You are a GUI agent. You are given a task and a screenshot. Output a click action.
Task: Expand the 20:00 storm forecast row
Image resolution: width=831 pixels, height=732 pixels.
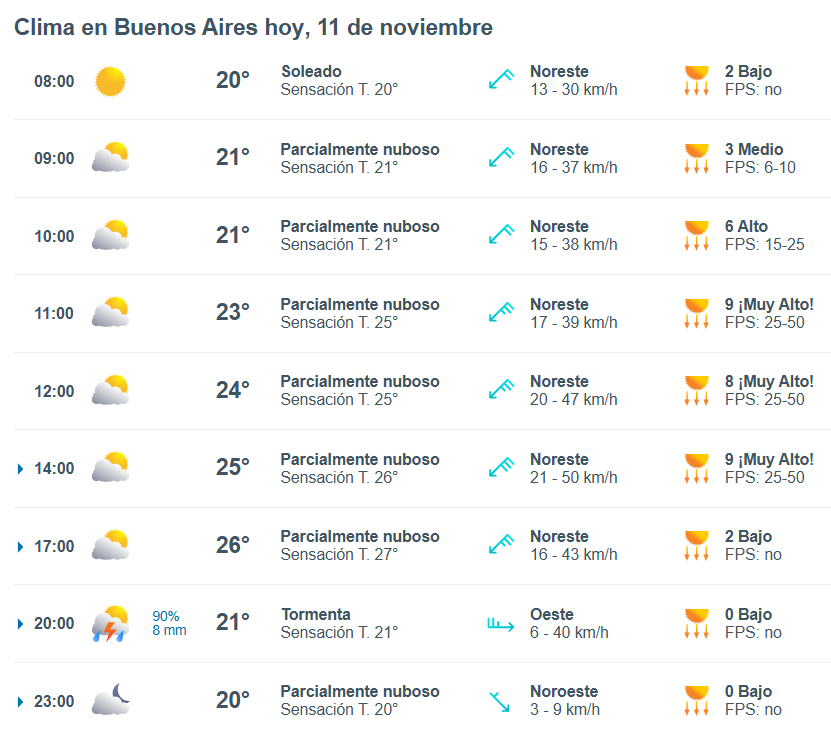(x=21, y=624)
